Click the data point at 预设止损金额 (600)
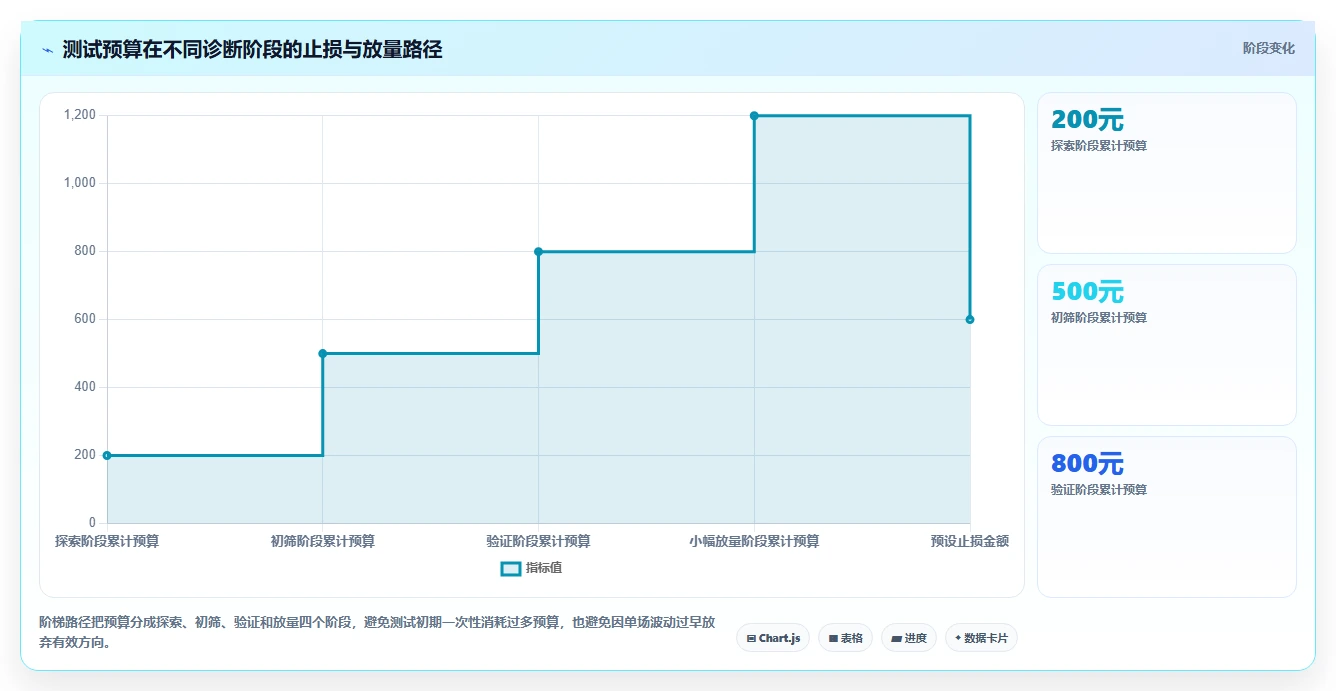1336x691 pixels. point(970,319)
